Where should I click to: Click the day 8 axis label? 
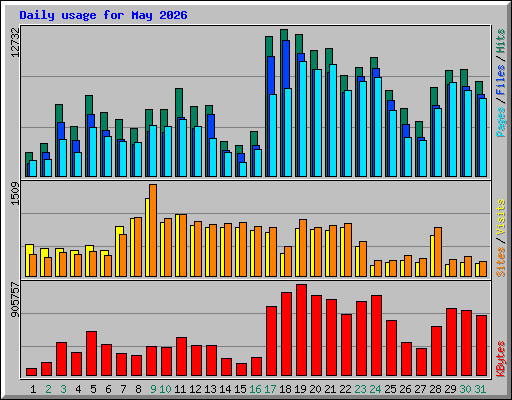[x=138, y=389]
